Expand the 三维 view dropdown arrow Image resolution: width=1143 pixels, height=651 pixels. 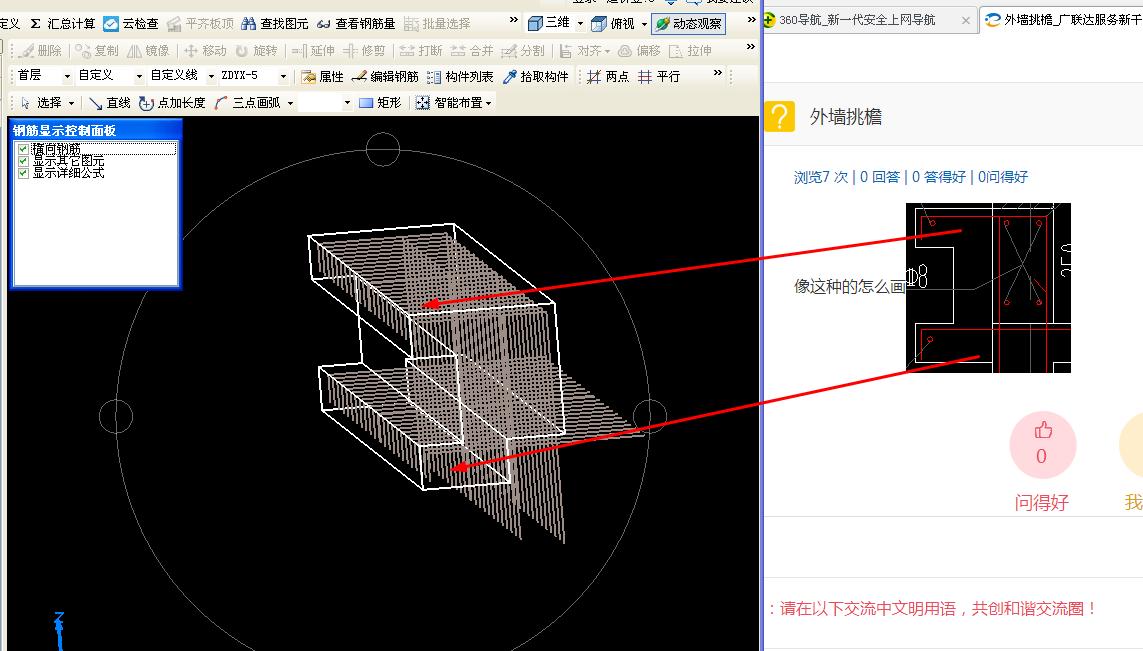(x=580, y=24)
